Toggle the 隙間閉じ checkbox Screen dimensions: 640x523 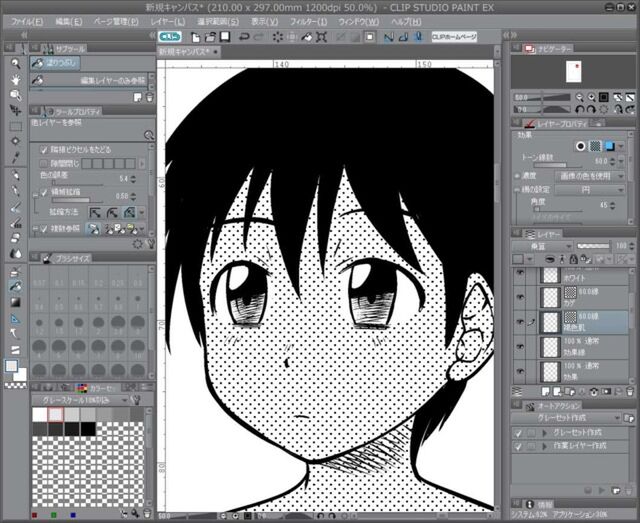[43, 163]
